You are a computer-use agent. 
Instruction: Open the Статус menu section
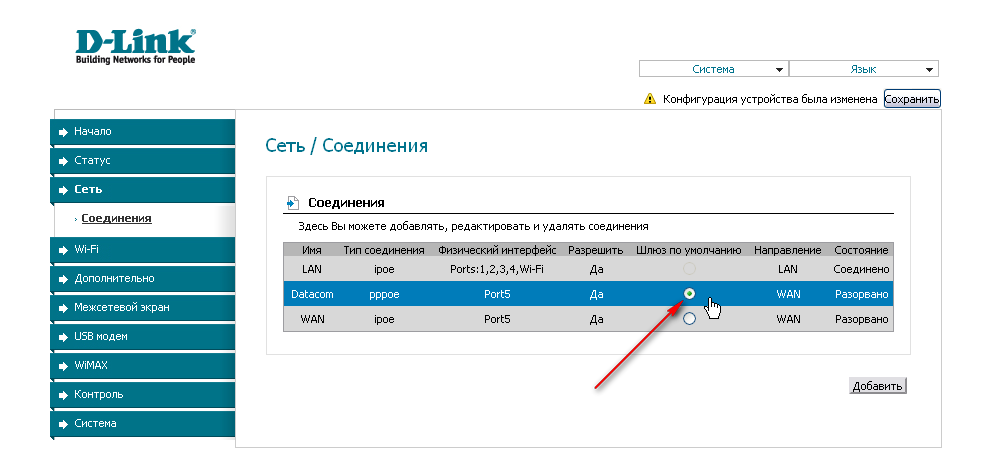click(x=142, y=161)
